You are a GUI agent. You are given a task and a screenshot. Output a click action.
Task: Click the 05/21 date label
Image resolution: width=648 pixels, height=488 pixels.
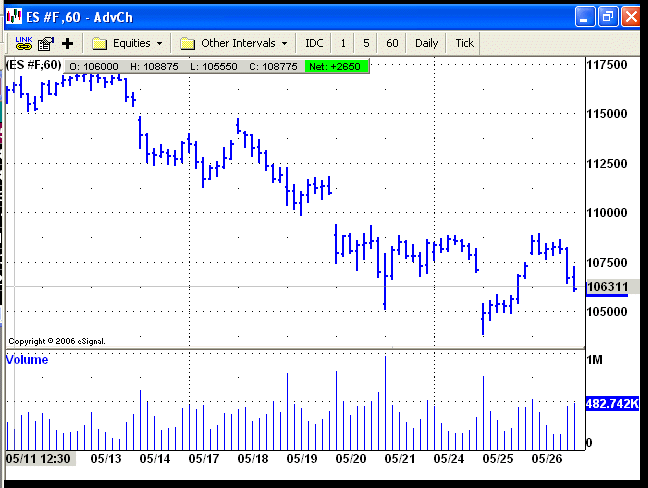(400, 459)
